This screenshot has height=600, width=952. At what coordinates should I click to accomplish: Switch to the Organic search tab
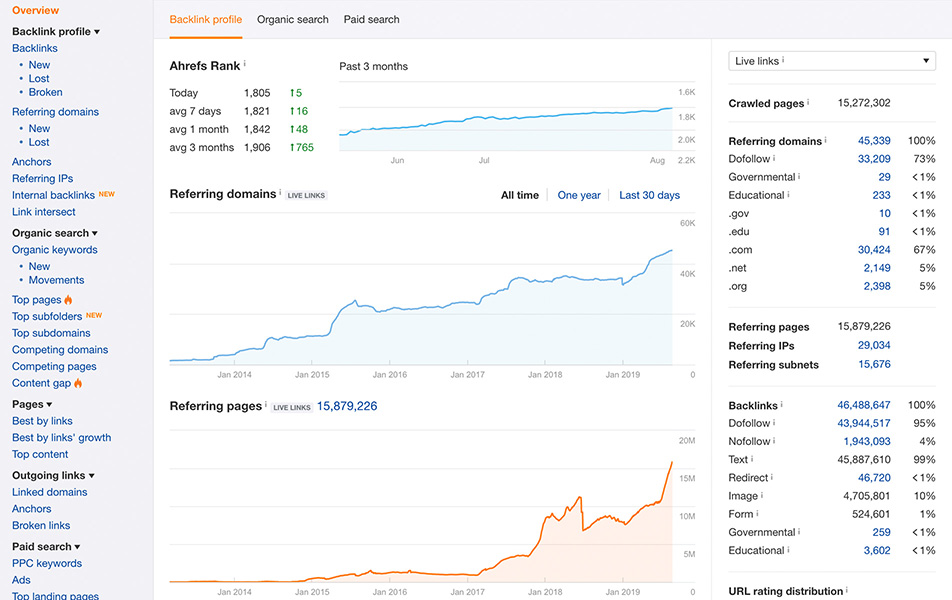tap(292, 19)
